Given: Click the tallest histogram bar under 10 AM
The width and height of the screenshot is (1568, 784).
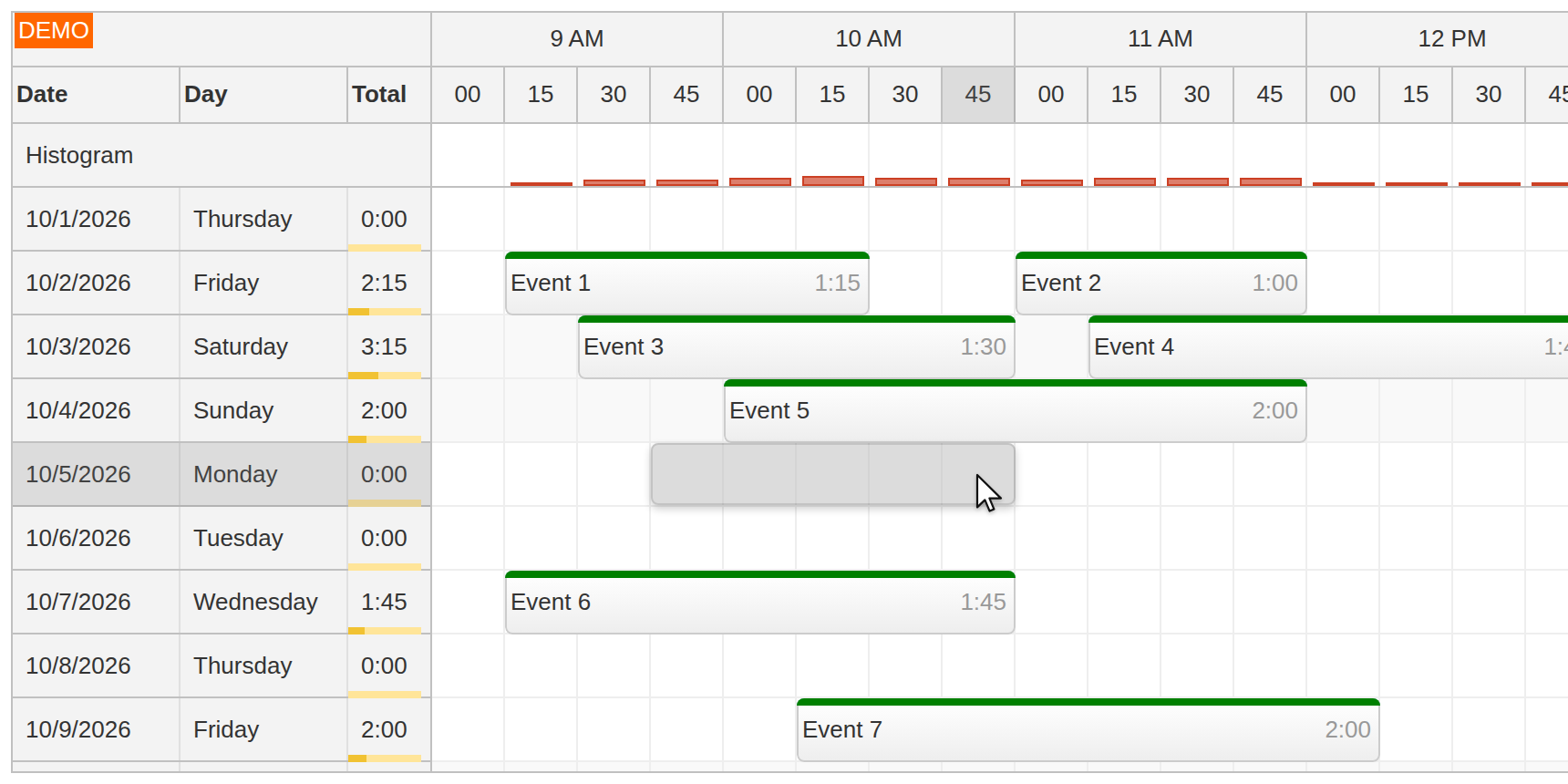Looking at the screenshot, I should tap(833, 181).
